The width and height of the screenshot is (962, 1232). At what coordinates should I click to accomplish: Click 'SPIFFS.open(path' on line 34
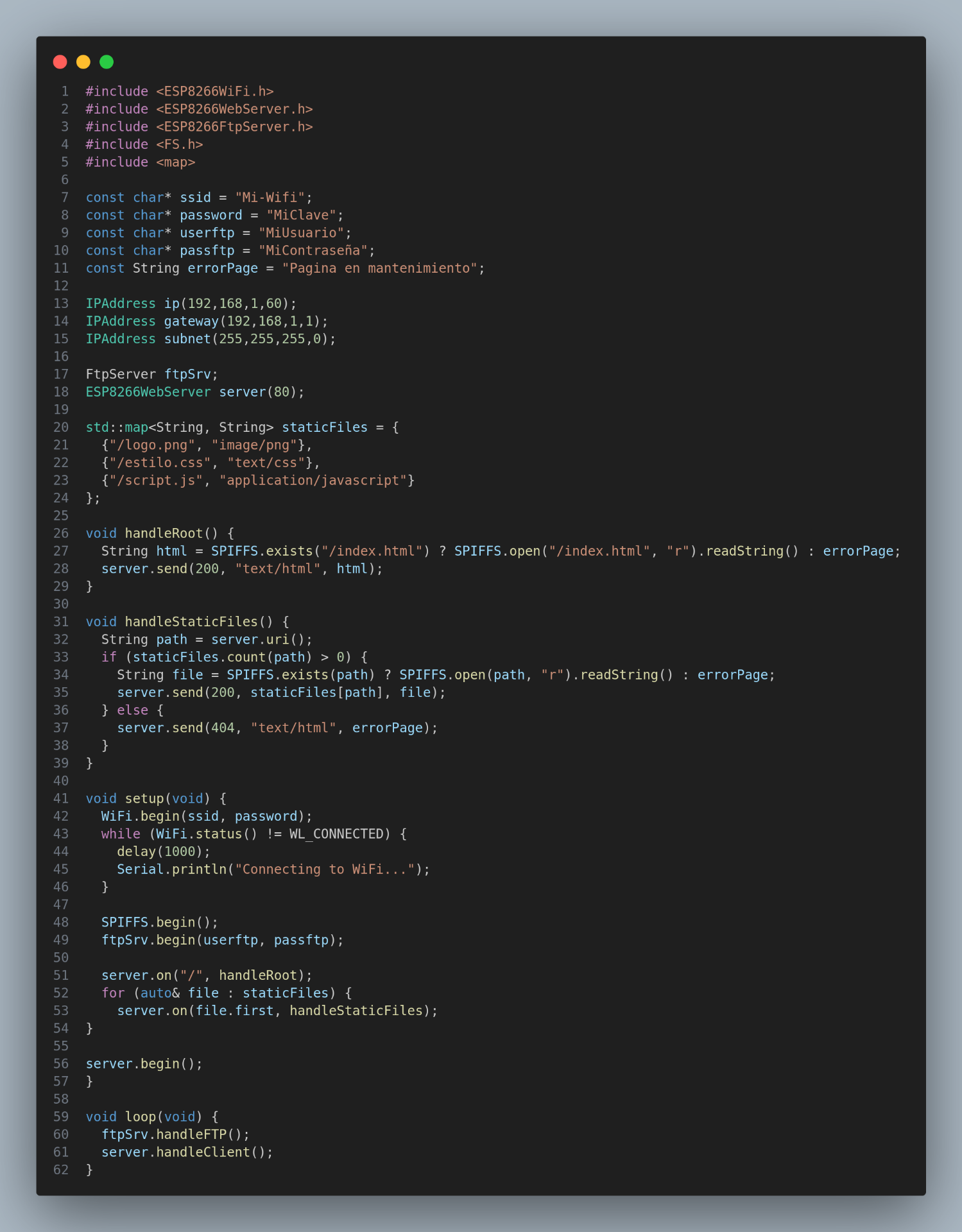pyautogui.click(x=462, y=674)
